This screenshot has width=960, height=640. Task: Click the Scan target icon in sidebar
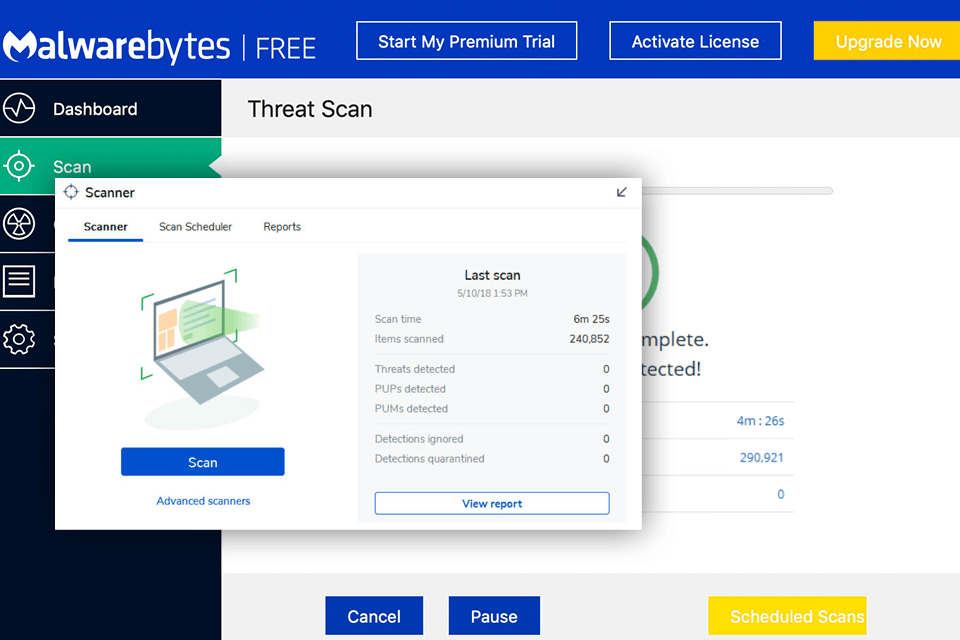(19, 167)
